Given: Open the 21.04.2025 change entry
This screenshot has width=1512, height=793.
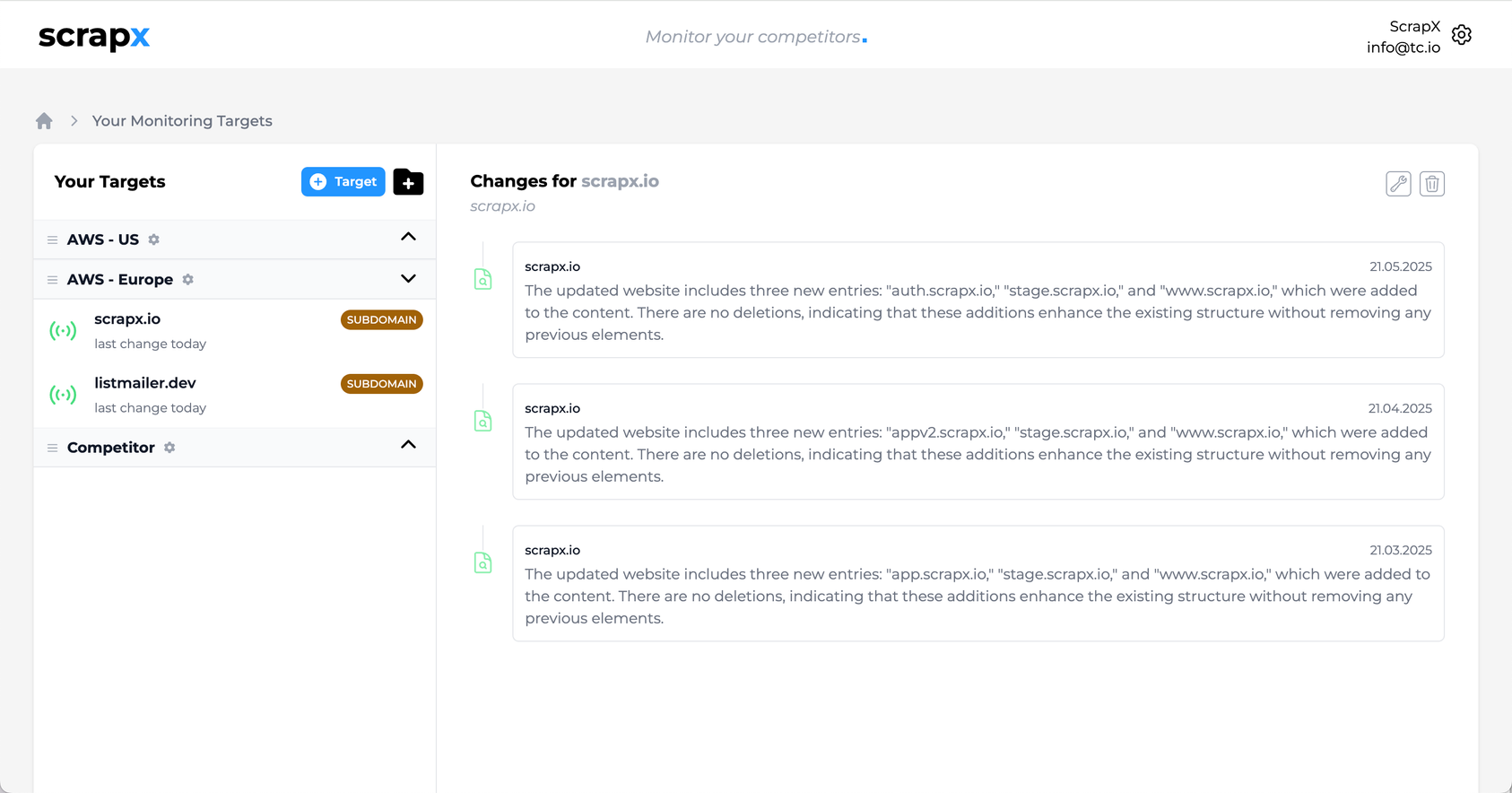Looking at the screenshot, I should (x=978, y=442).
